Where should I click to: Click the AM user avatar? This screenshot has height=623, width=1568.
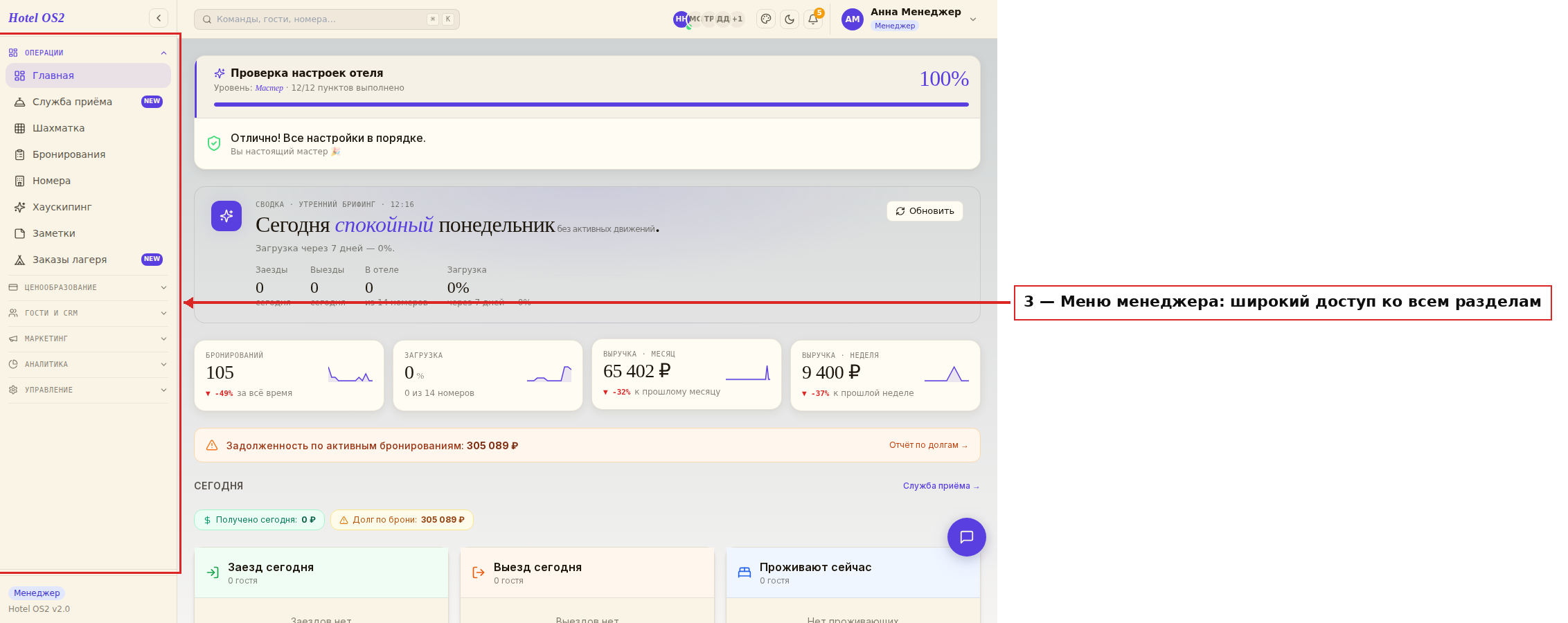coord(853,19)
